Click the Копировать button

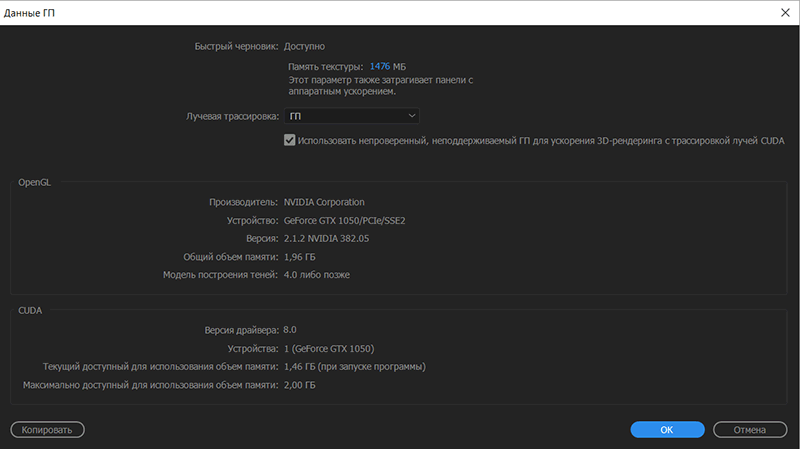(47, 430)
